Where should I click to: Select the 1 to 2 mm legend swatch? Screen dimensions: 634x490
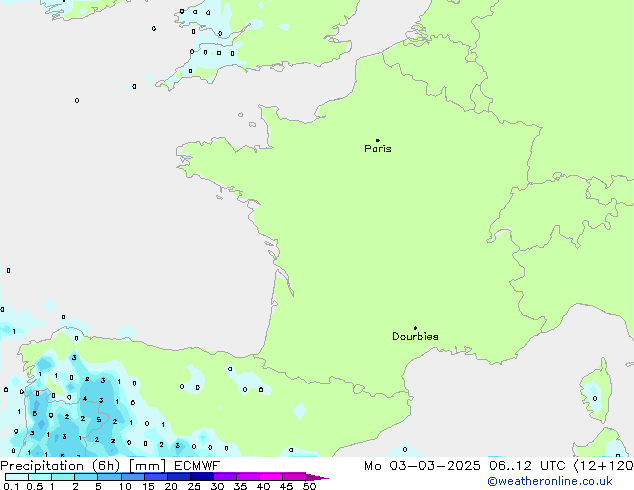click(x=63, y=477)
